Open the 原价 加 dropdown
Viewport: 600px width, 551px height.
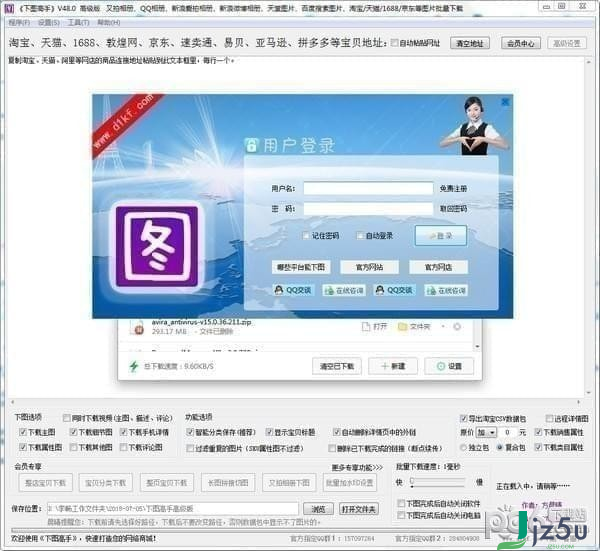486,432
